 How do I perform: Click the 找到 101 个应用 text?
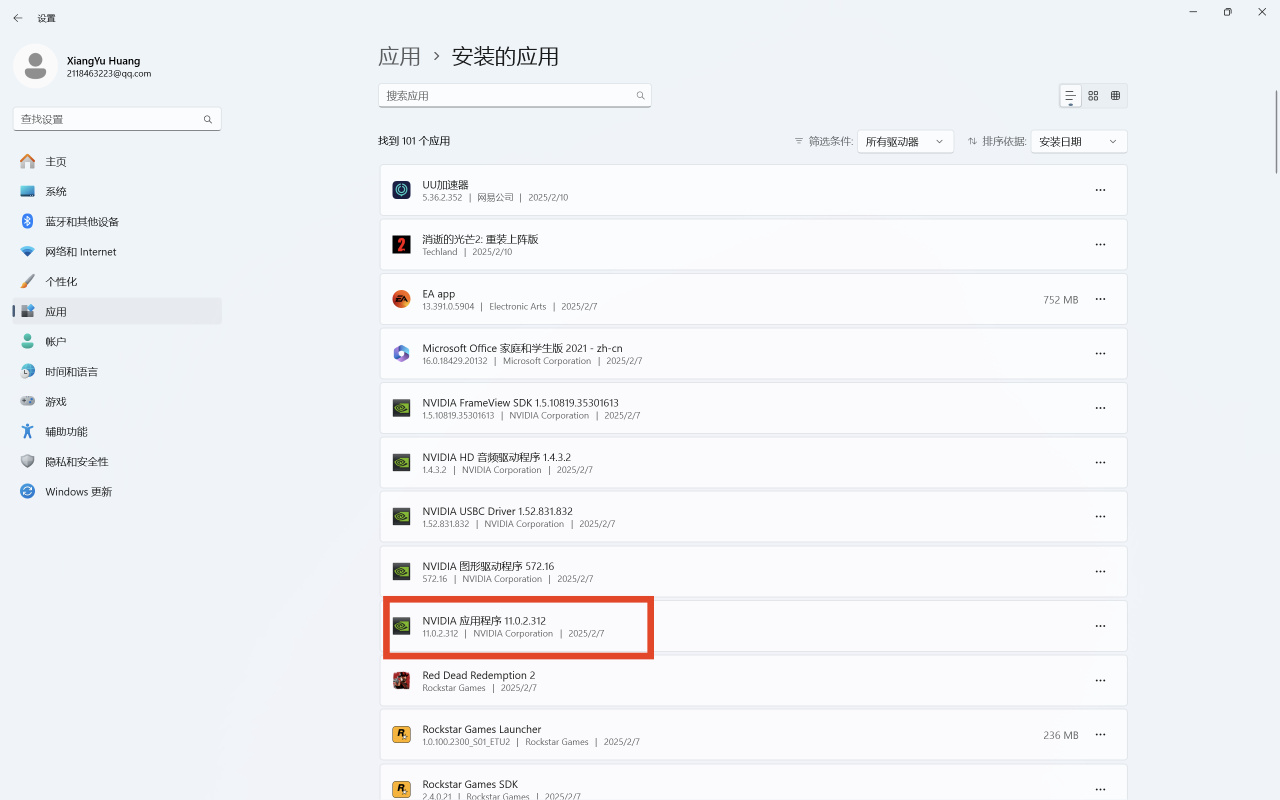(414, 141)
